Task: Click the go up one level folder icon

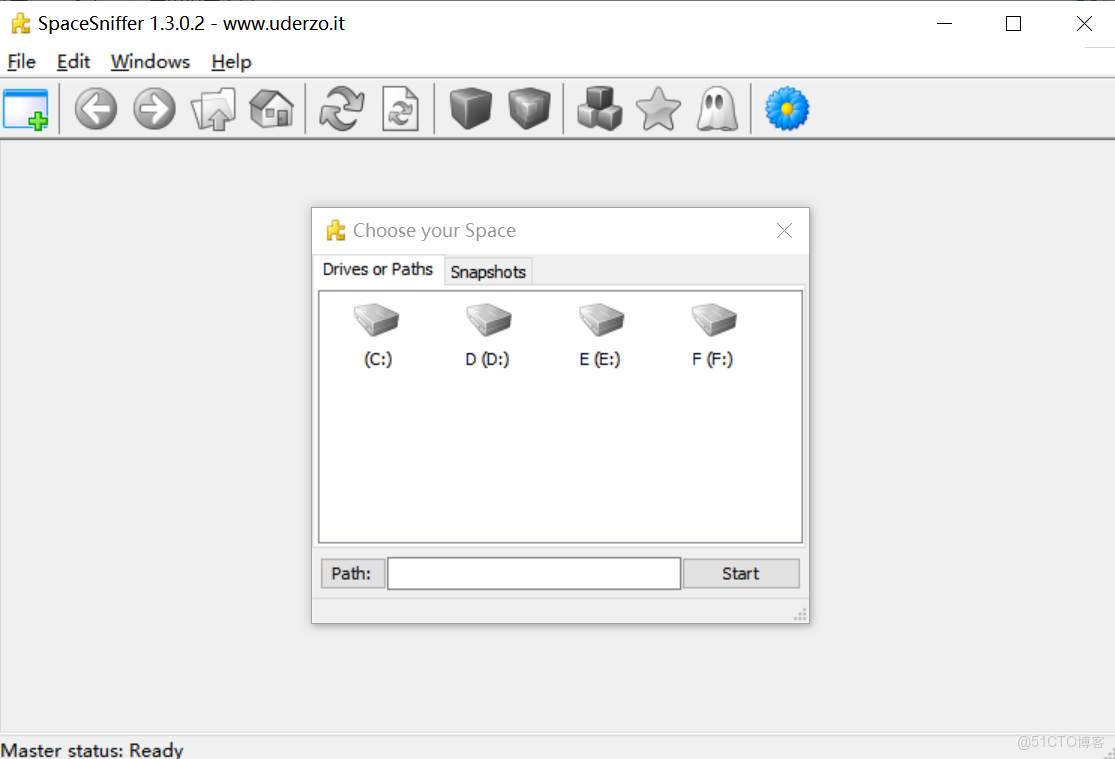Action: [213, 109]
